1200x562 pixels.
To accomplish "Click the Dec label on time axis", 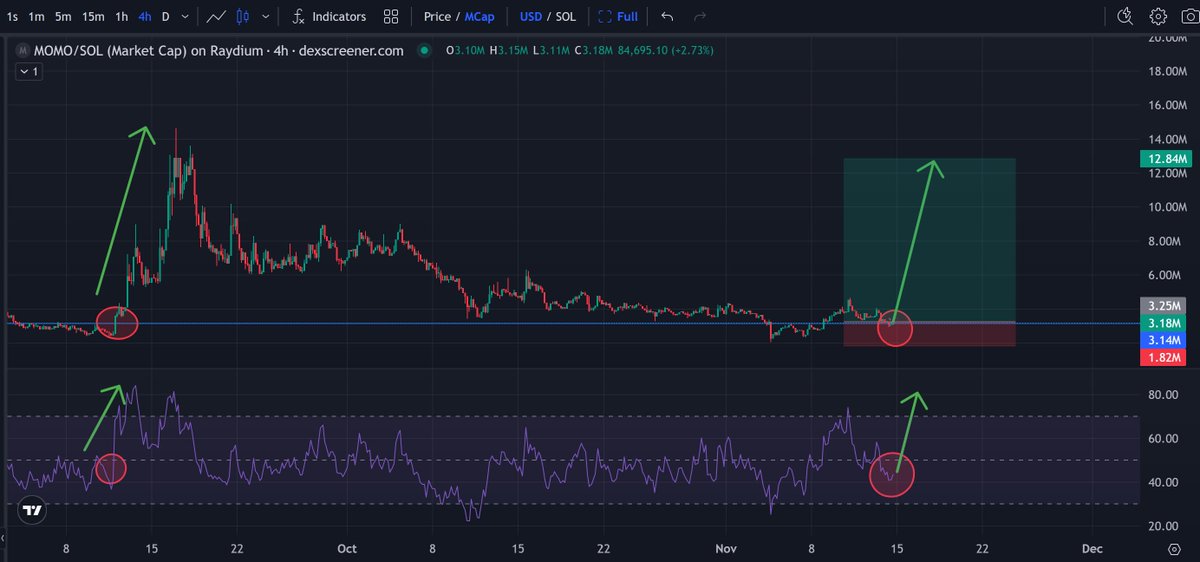I will click(x=1093, y=549).
